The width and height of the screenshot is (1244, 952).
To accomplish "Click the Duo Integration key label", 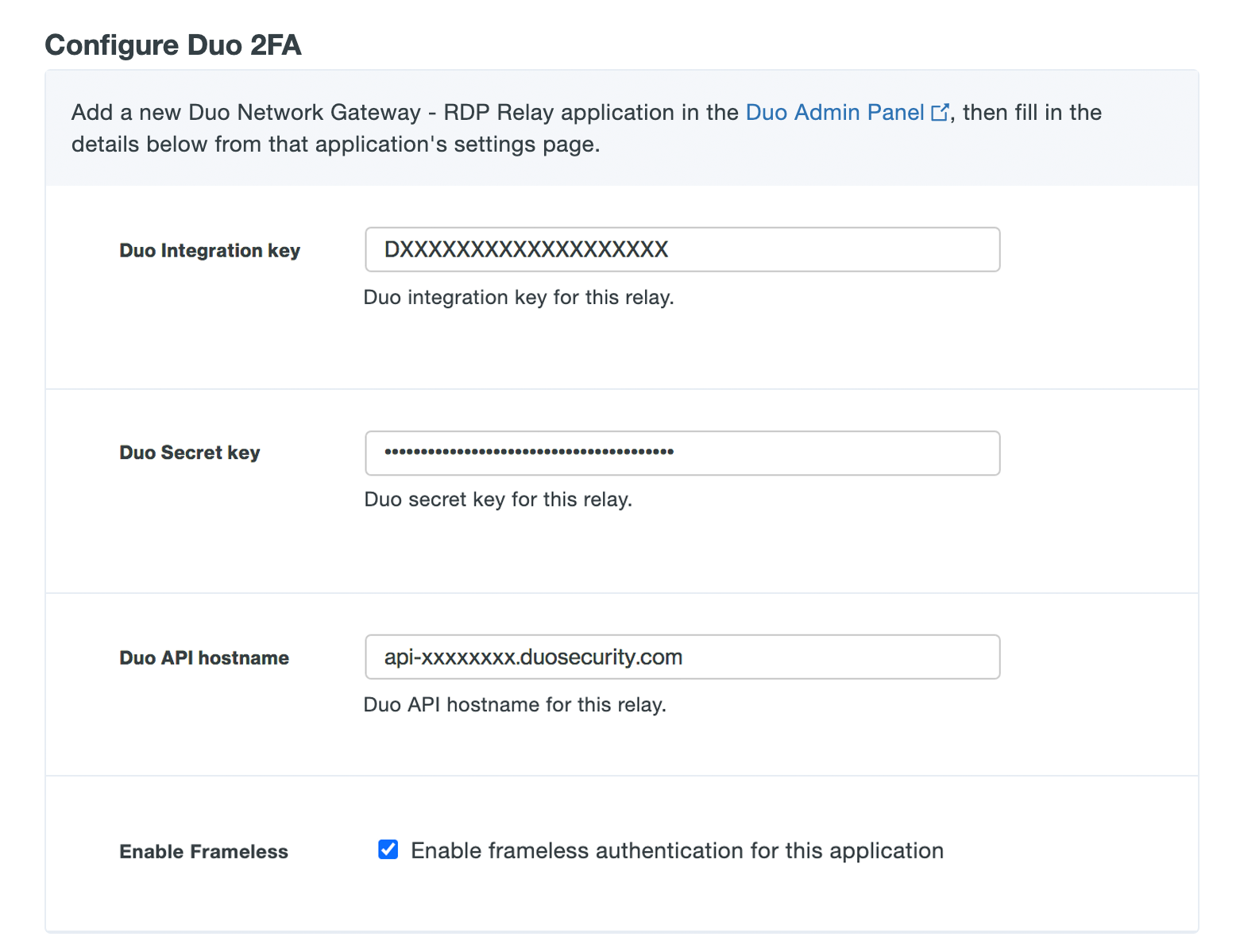I will [x=209, y=249].
